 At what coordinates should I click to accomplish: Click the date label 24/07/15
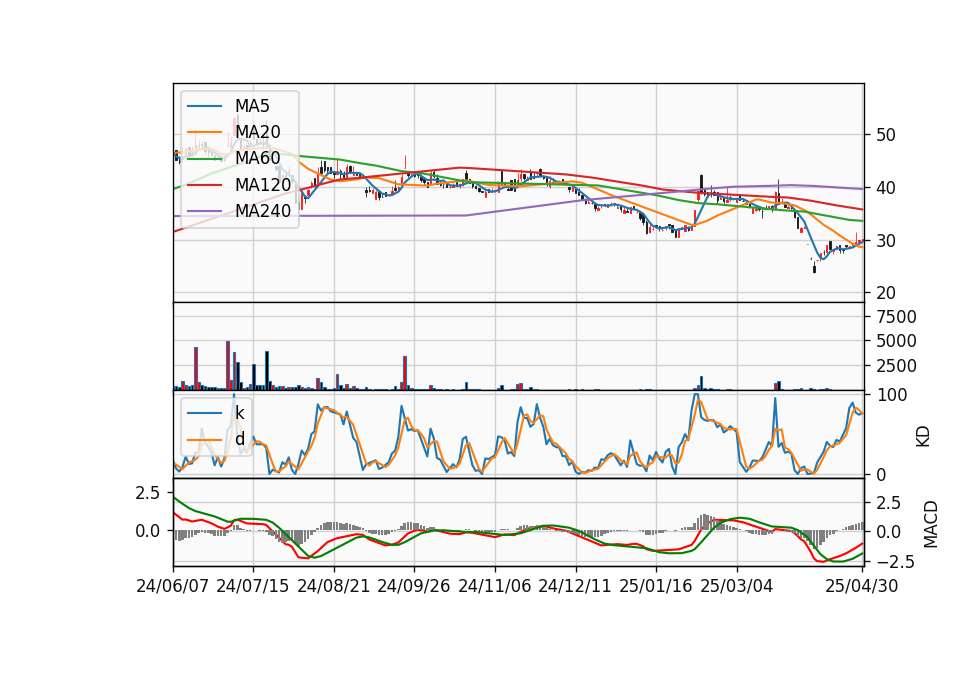252,587
